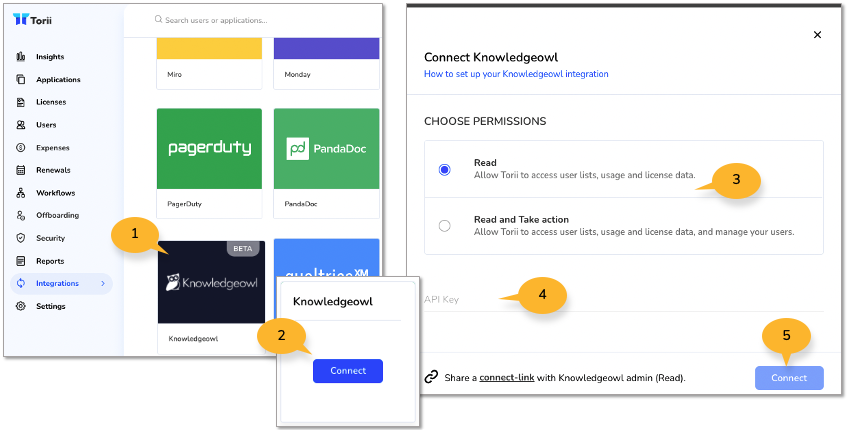The width and height of the screenshot is (847, 430).
Task: Go to Users in sidebar
Action: point(46,125)
